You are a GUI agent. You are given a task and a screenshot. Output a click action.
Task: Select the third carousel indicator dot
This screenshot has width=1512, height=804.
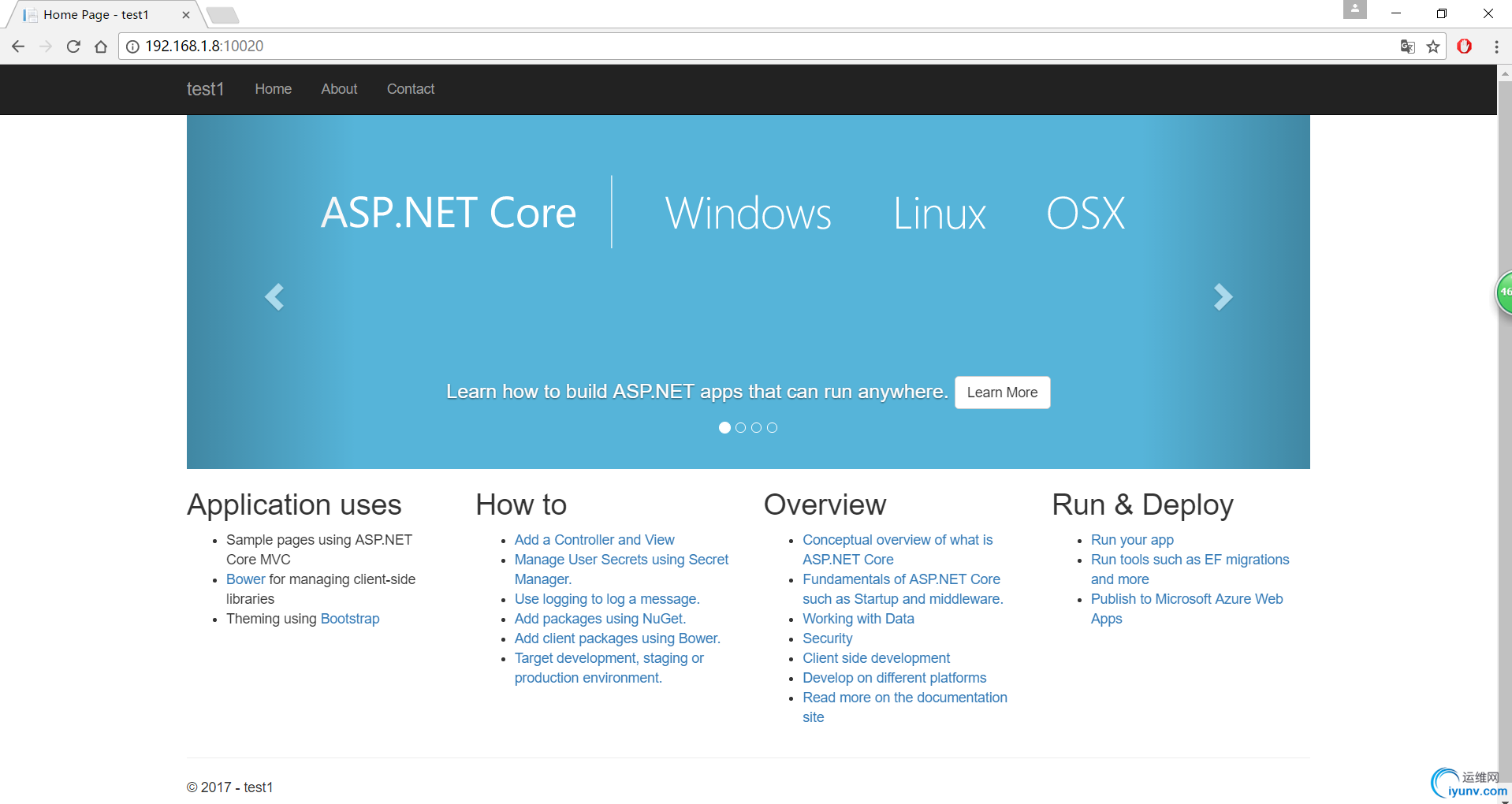[x=756, y=427]
